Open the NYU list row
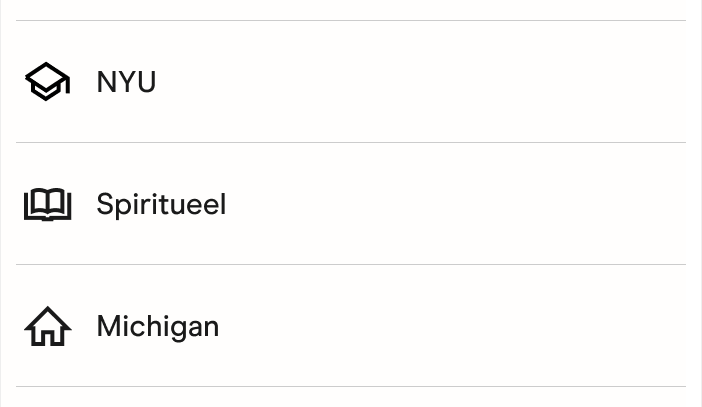Screen dimensions: 702x407 point(350,82)
